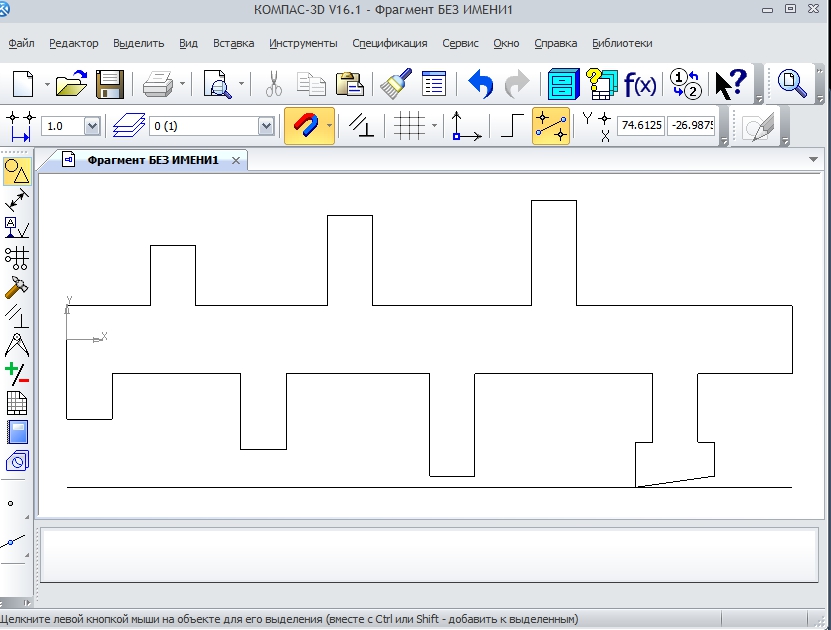Expand the grid options dropdown arrow
This screenshot has height=630, width=831.
click(x=435, y=126)
